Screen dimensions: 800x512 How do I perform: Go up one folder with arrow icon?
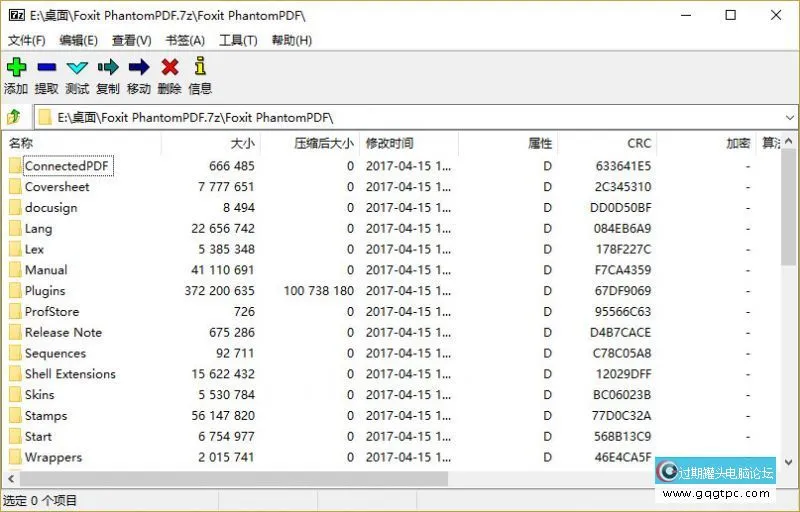pyautogui.click(x=14, y=117)
